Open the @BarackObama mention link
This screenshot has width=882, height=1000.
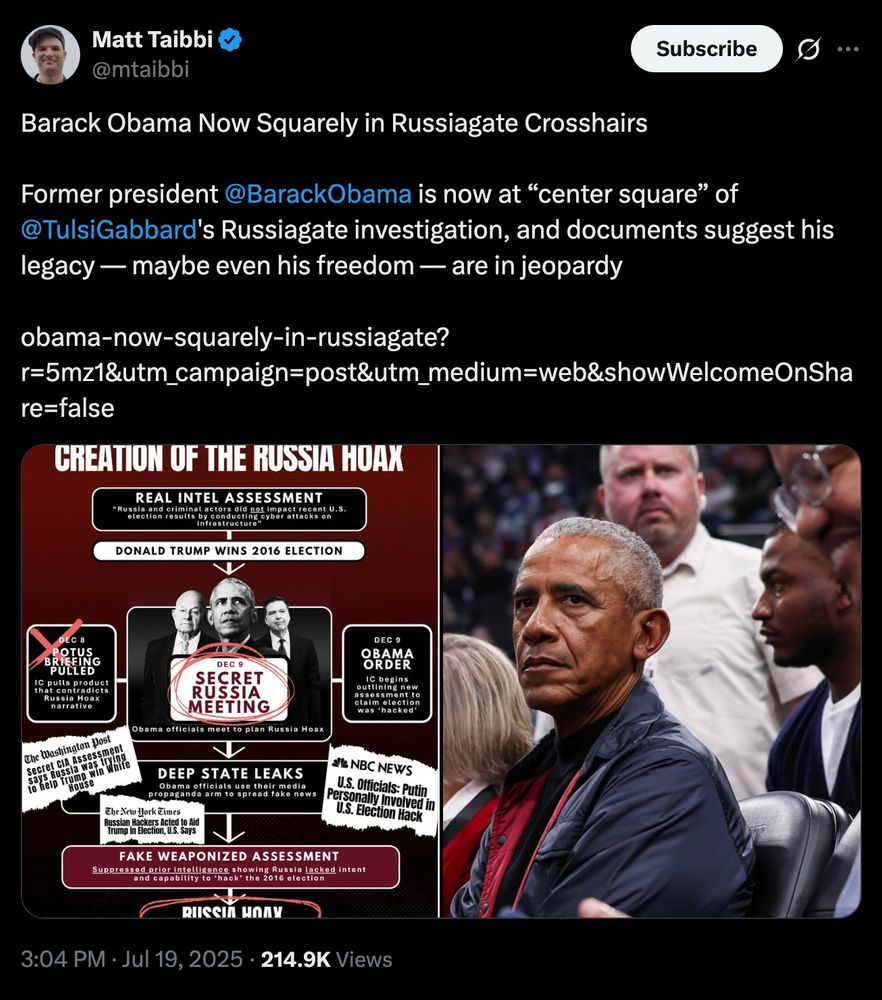(318, 194)
